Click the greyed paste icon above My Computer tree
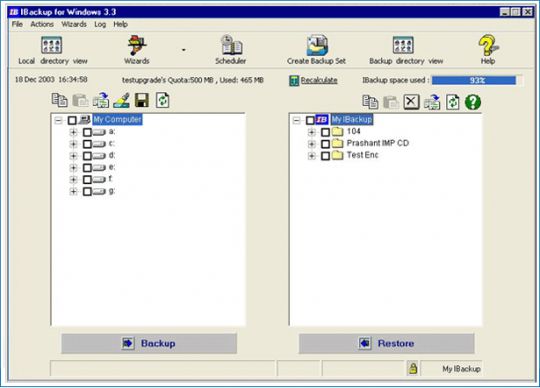The height and width of the screenshot is (388, 540). pyautogui.click(x=80, y=100)
